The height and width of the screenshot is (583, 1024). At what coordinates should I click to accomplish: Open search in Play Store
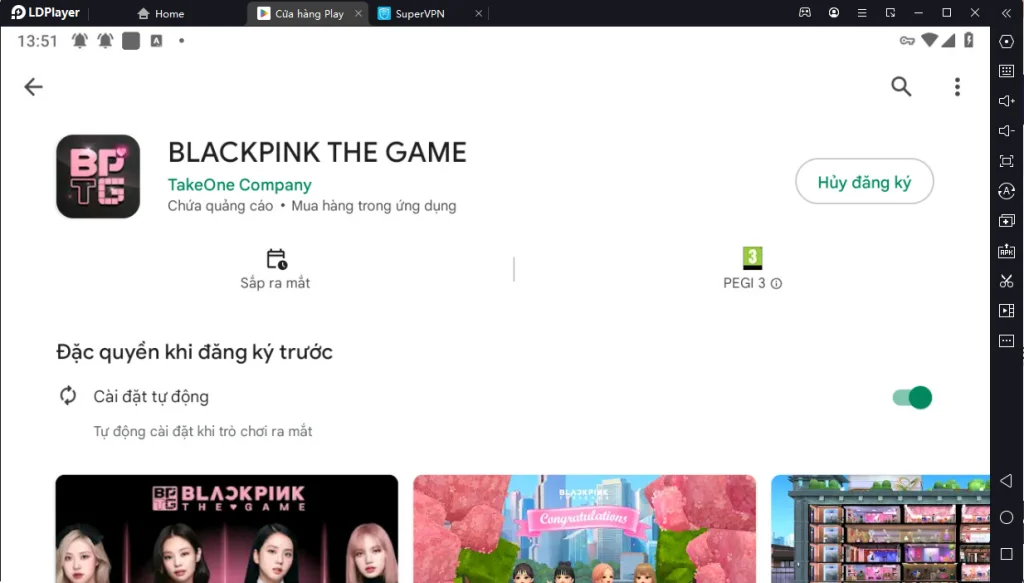point(901,86)
